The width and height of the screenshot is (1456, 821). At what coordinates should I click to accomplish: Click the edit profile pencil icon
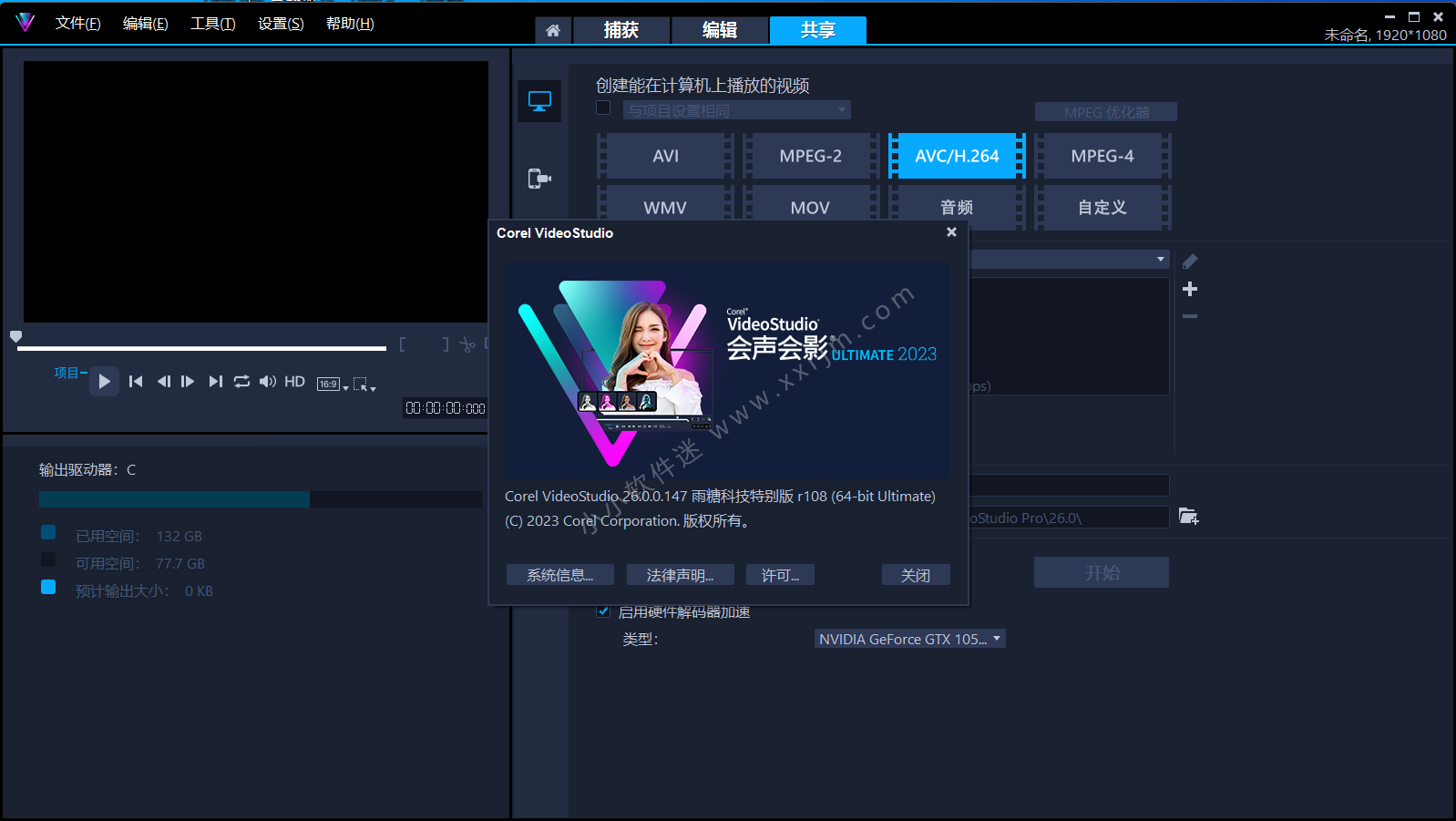click(1190, 262)
